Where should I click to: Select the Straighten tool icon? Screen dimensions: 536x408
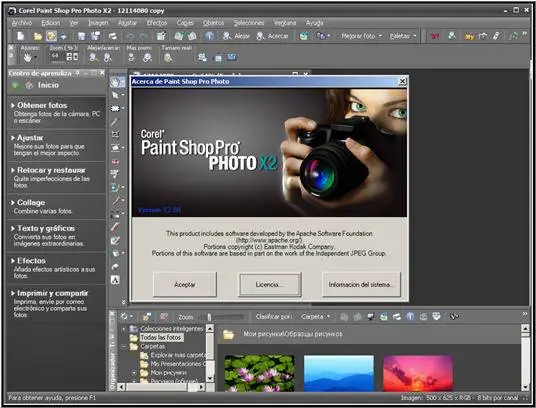point(115,148)
